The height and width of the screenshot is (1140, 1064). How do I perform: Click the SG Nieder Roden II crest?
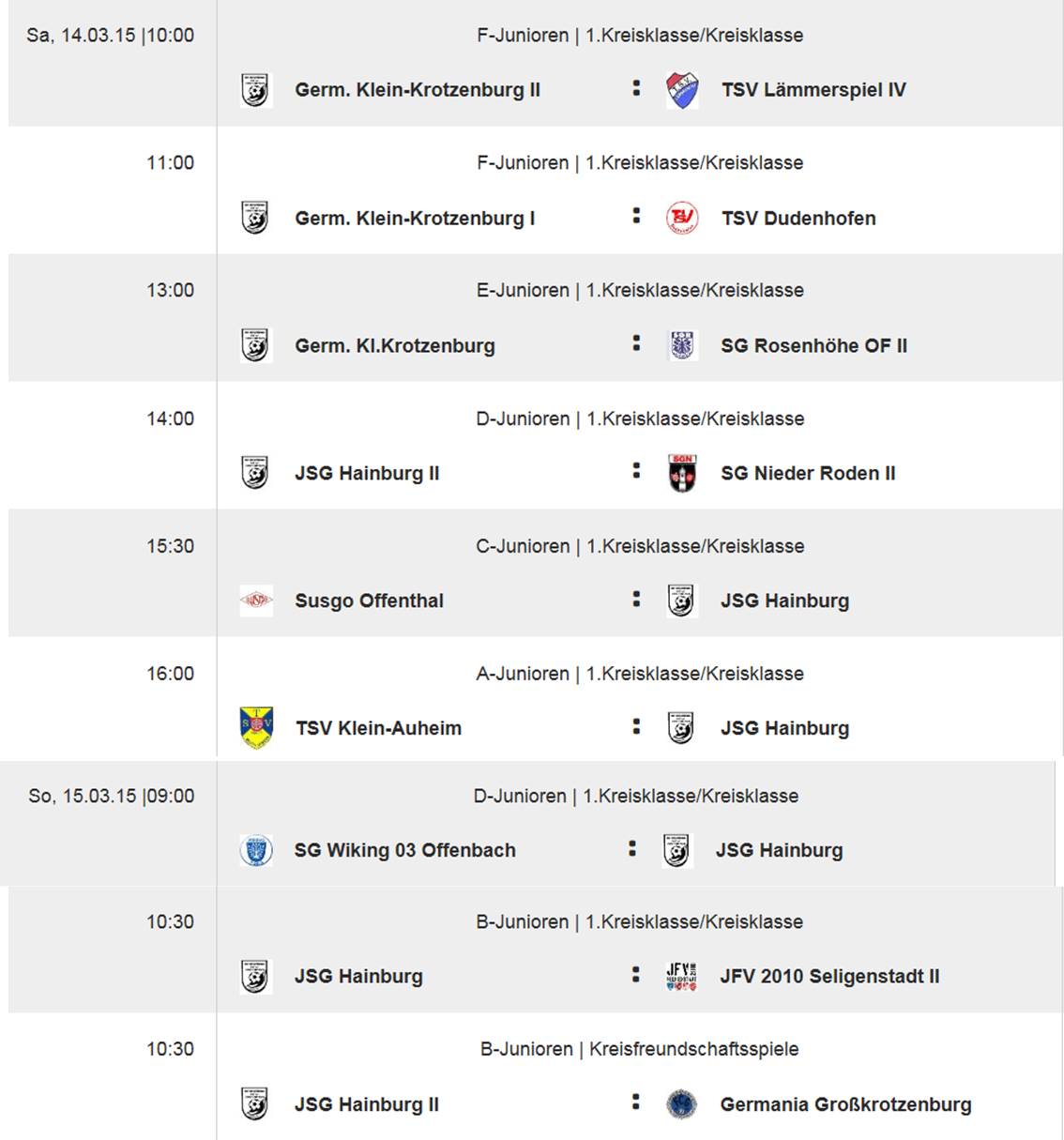pos(682,473)
